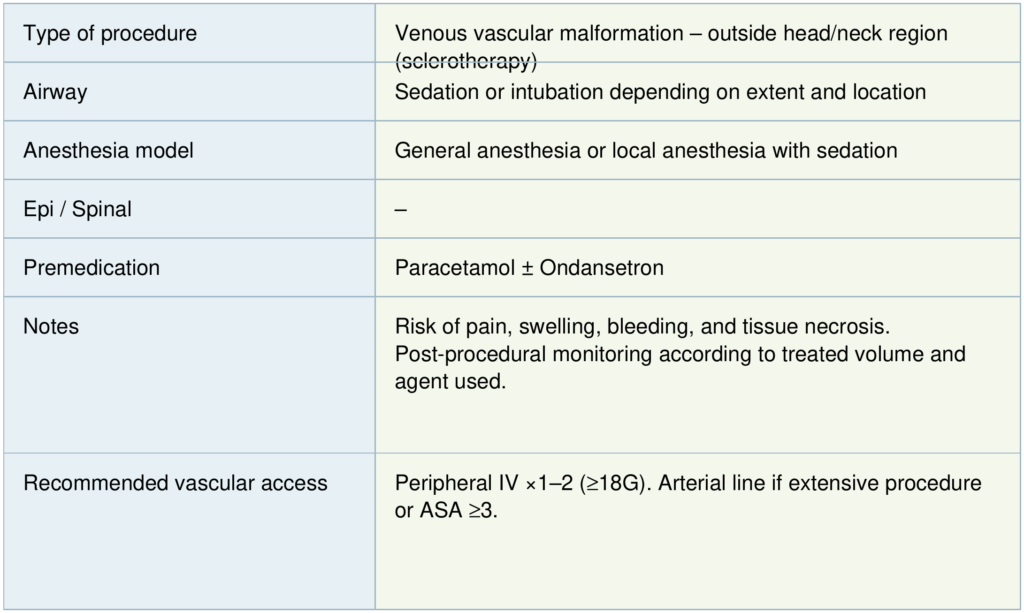This screenshot has width=1024, height=613.
Task: Select the 'Airway' row label
Action: coord(55,92)
